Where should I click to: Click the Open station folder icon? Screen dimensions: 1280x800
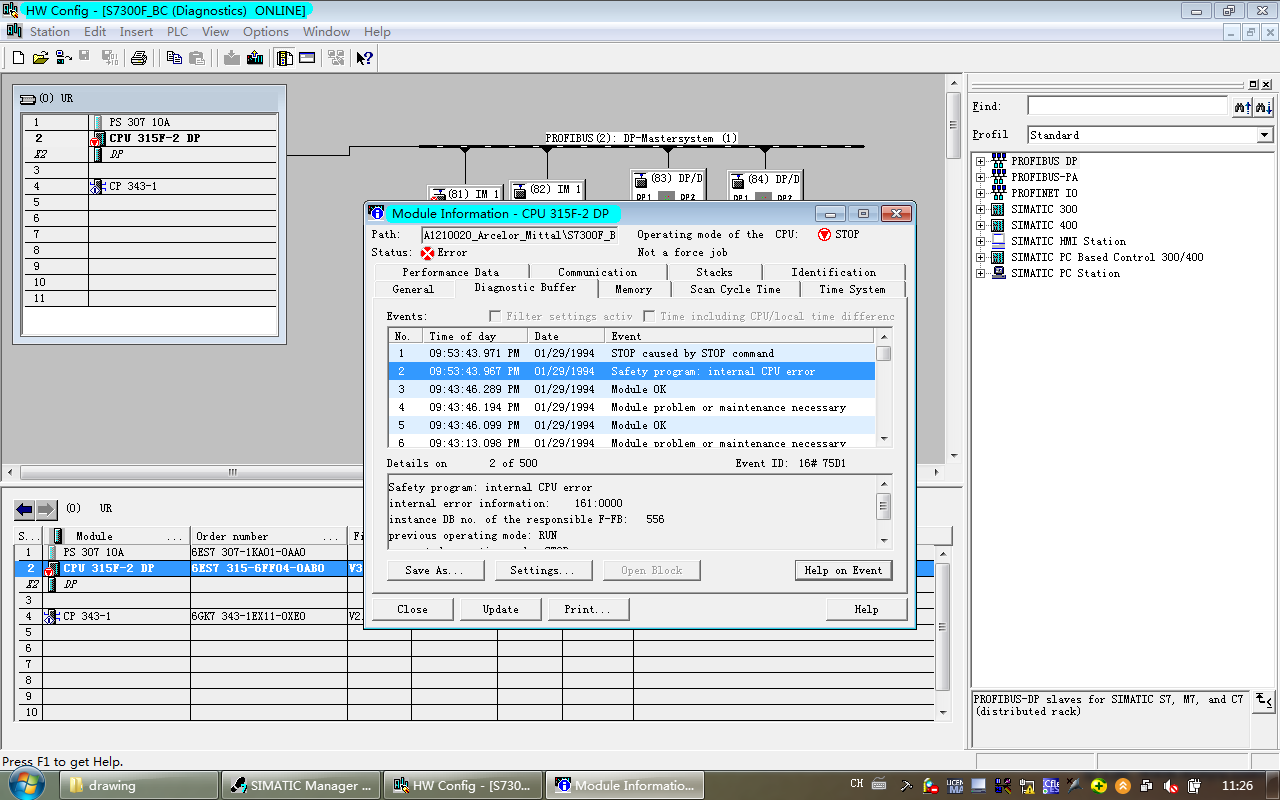[40, 58]
